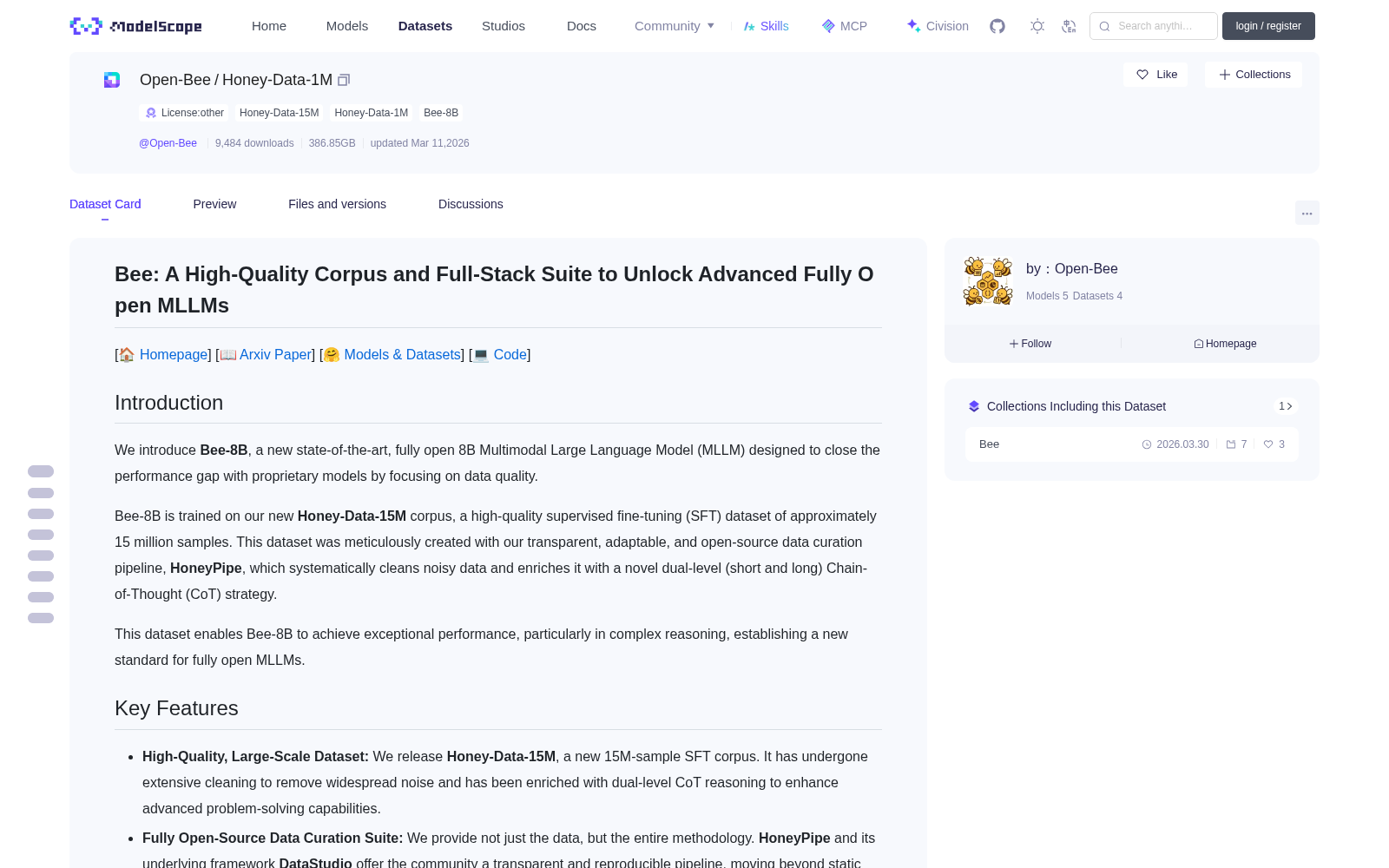The height and width of the screenshot is (868, 1389).
Task: Click the Key Features heading
Action: click(x=176, y=708)
